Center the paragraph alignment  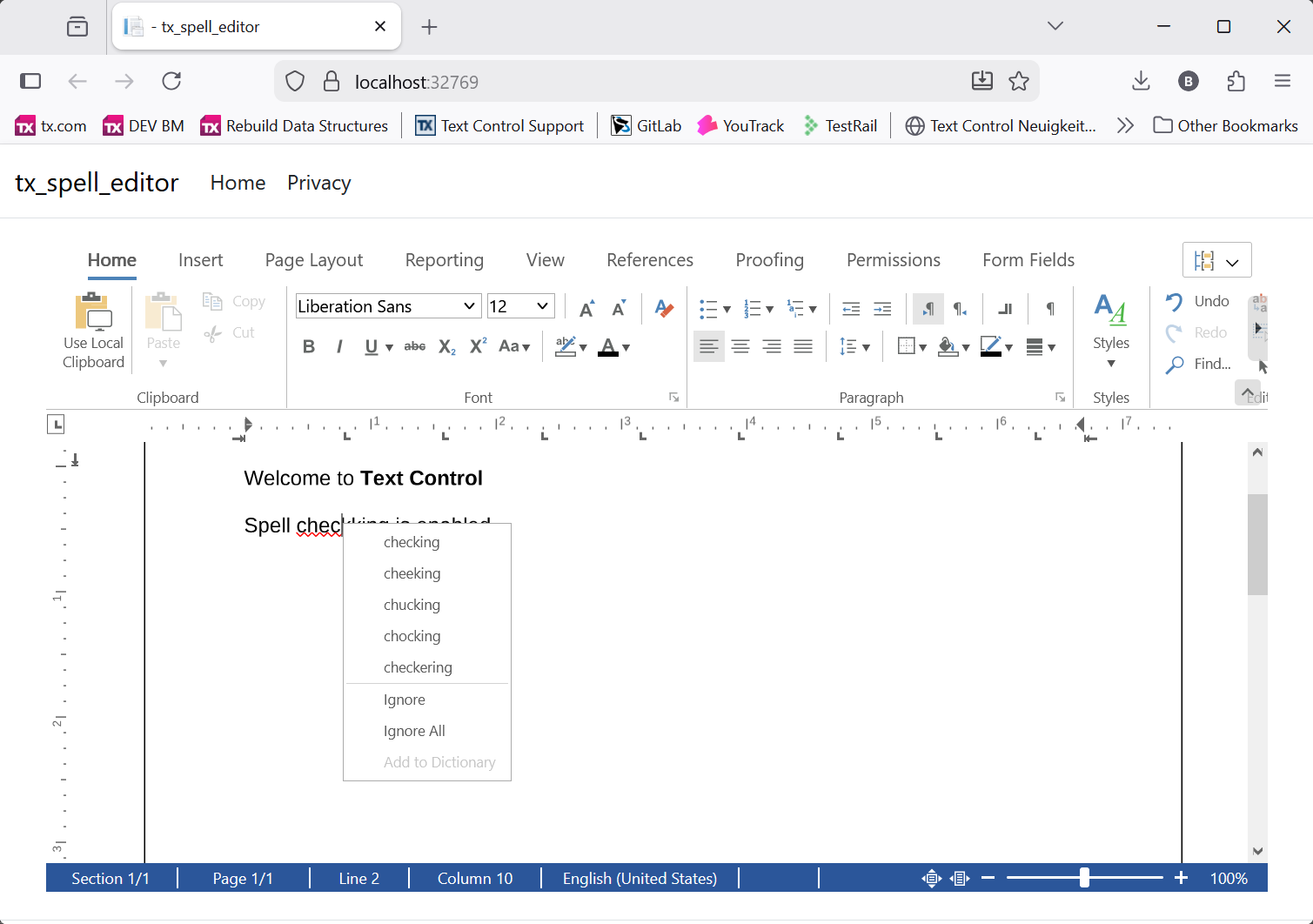click(740, 345)
